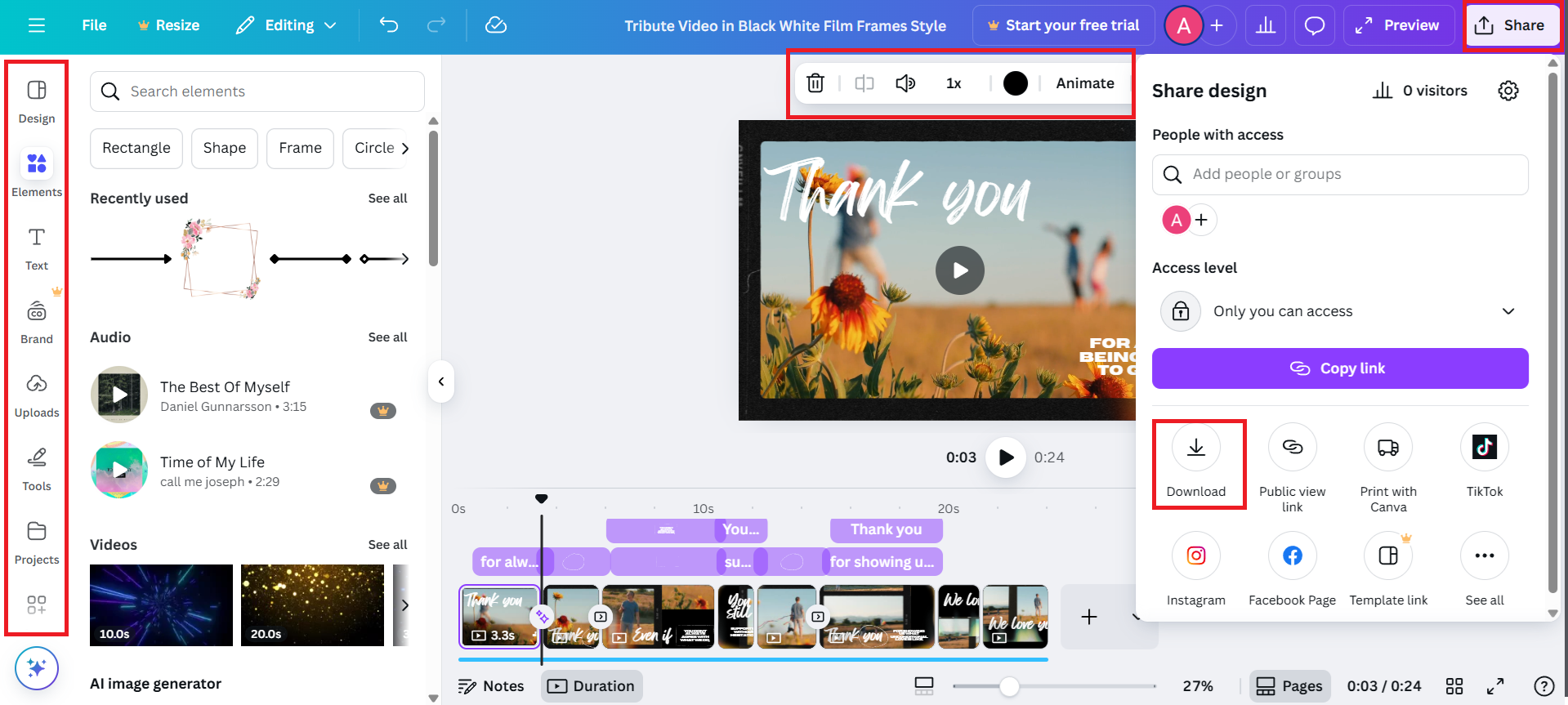Check cloud save status icon
1568x705 pixels.
click(x=496, y=25)
